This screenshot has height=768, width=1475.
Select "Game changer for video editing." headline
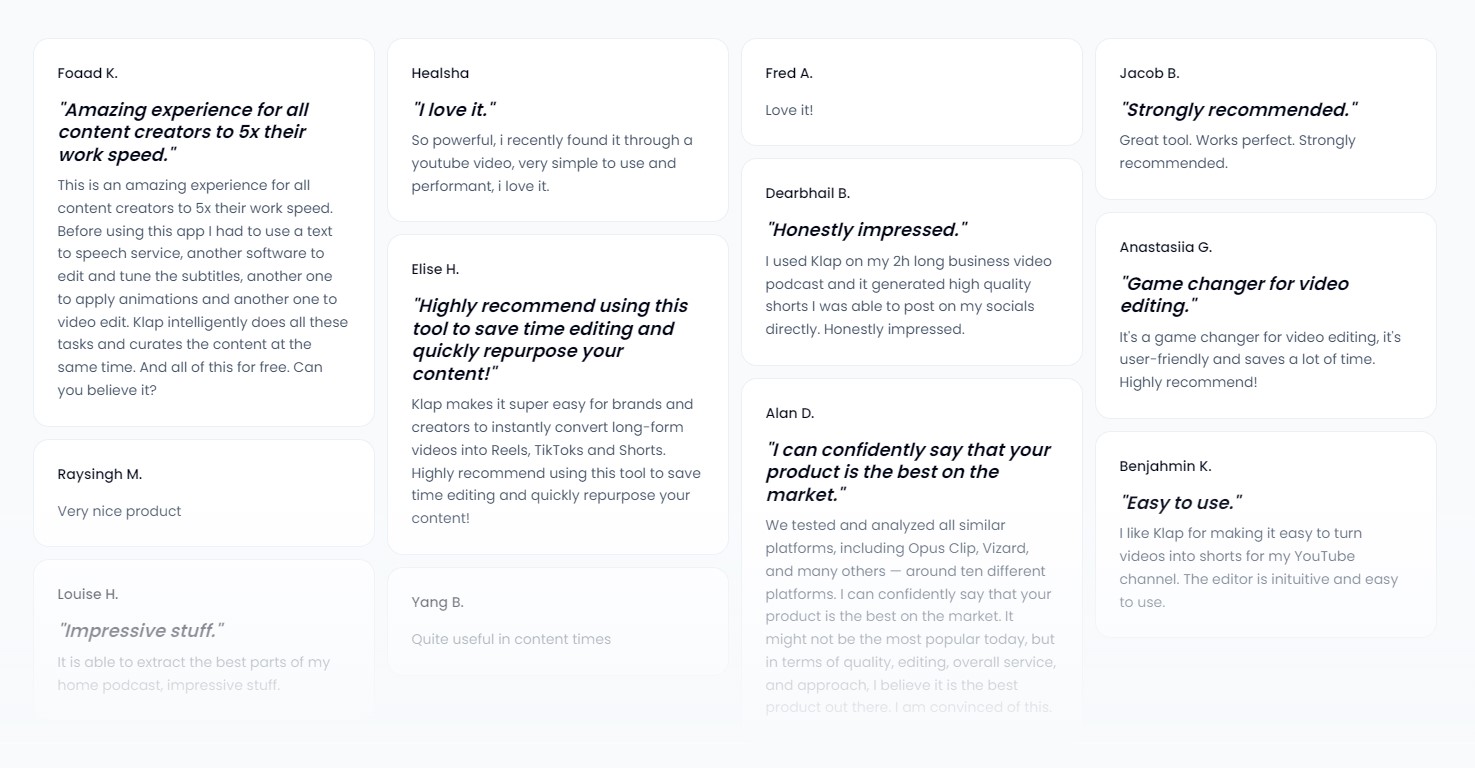1235,295
